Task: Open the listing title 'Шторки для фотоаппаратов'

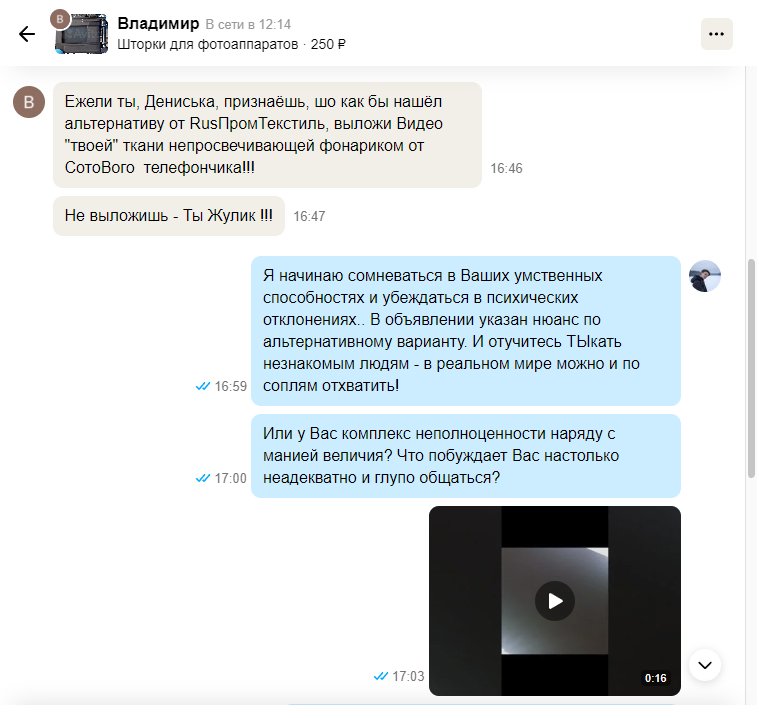Action: [x=208, y=45]
